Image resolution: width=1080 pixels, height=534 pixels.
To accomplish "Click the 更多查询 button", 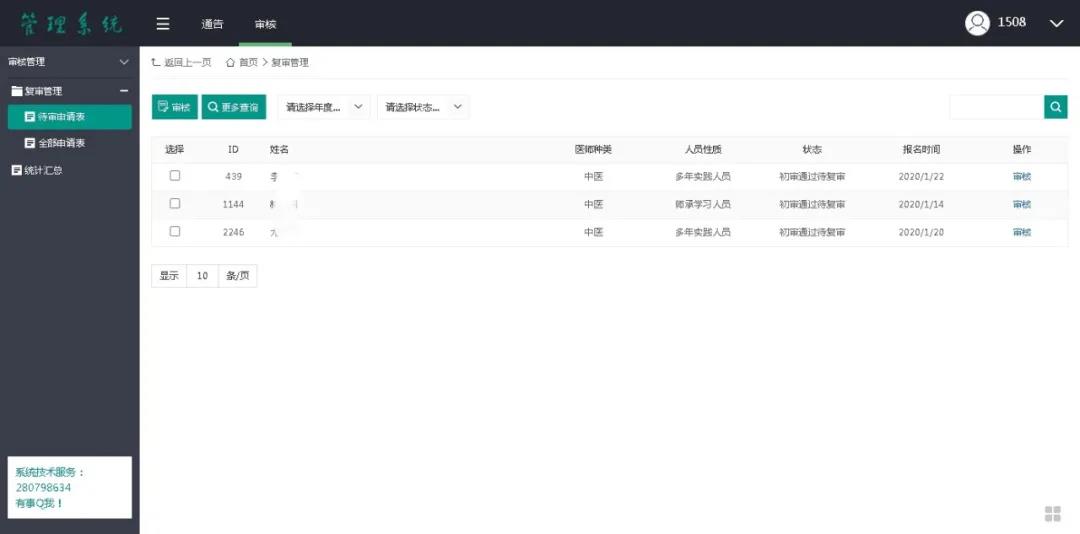I will 233,107.
